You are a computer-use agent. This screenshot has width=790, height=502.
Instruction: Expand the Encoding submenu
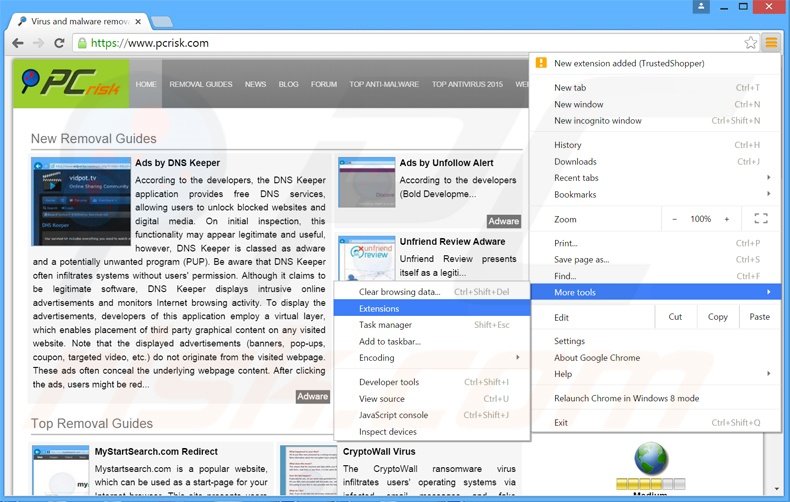pos(432,358)
